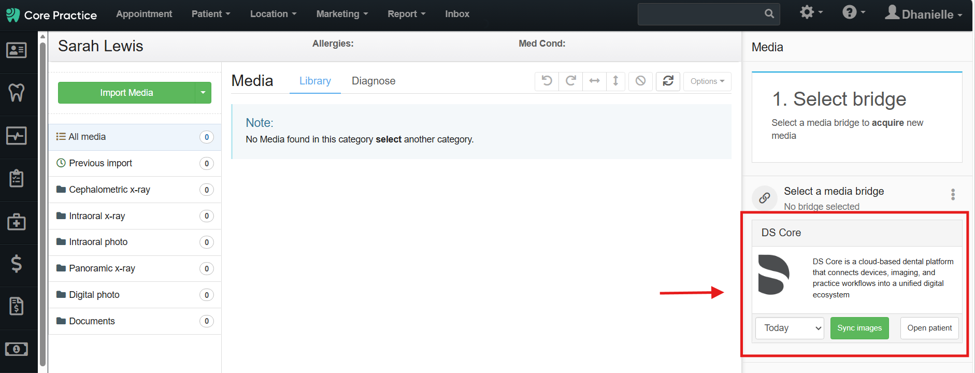The image size is (975, 373).
Task: Rotate the image clockwise in the Media toolbar
Action: click(570, 81)
